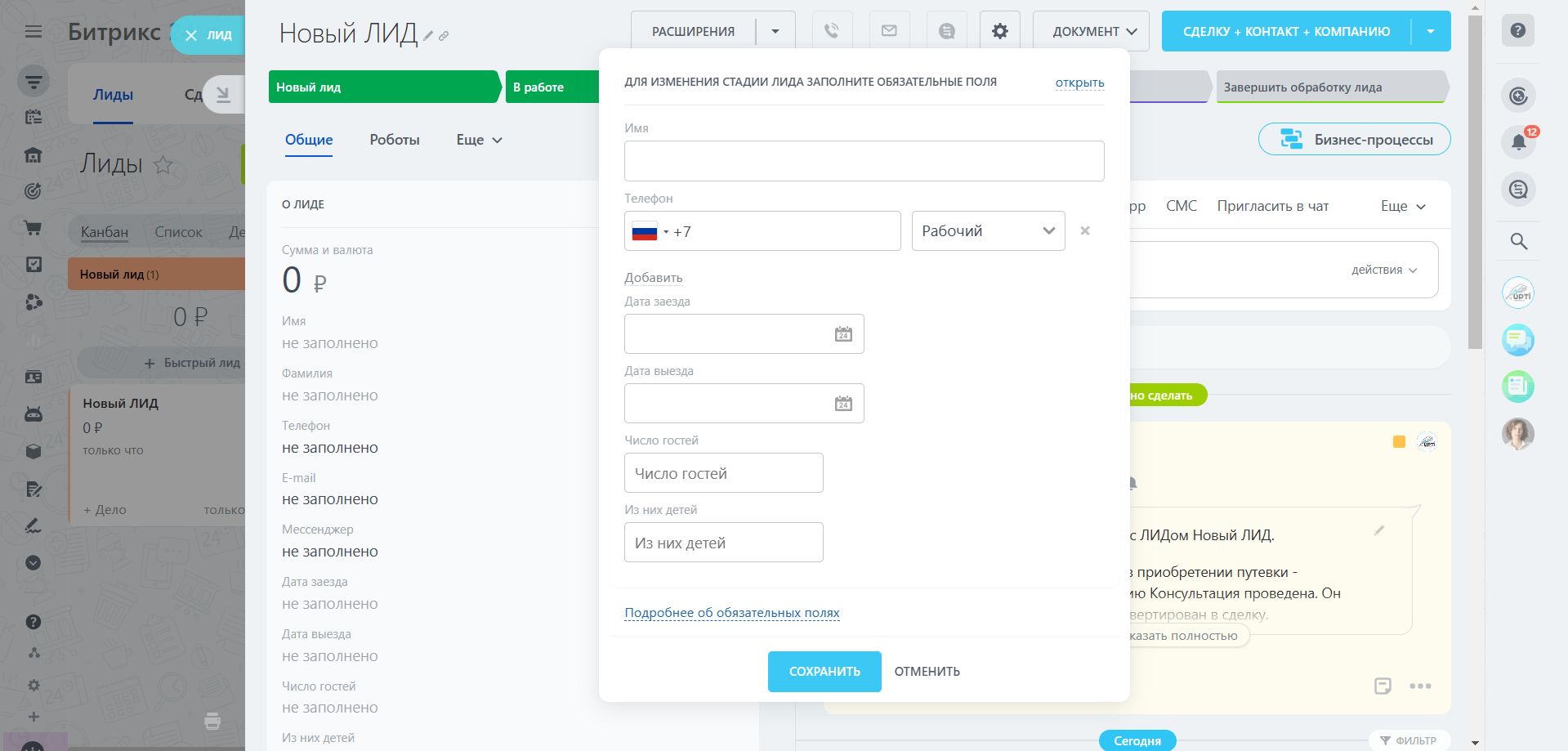The image size is (1568, 751).
Task: Open the chat bubble icon in lead header
Action: (946, 31)
